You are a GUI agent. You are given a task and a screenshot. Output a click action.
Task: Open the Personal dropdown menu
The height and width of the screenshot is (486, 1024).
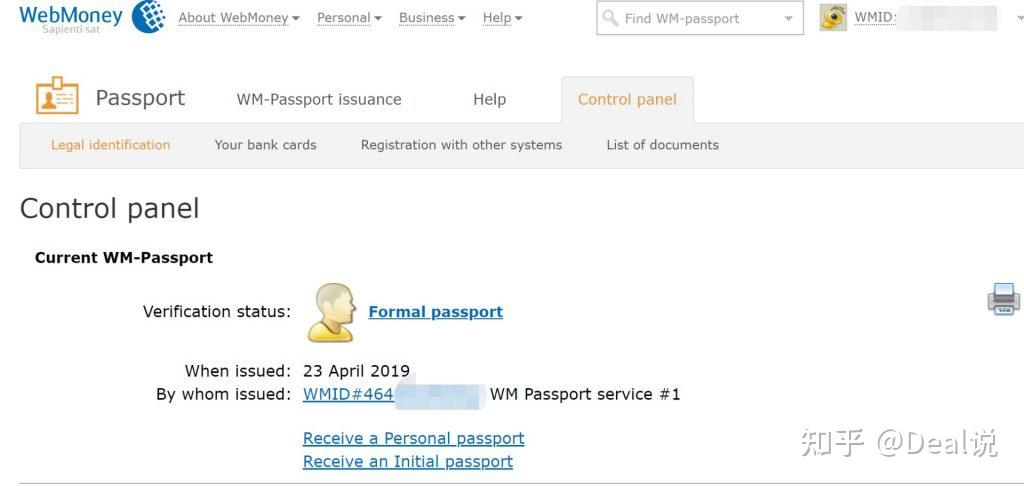349,18
